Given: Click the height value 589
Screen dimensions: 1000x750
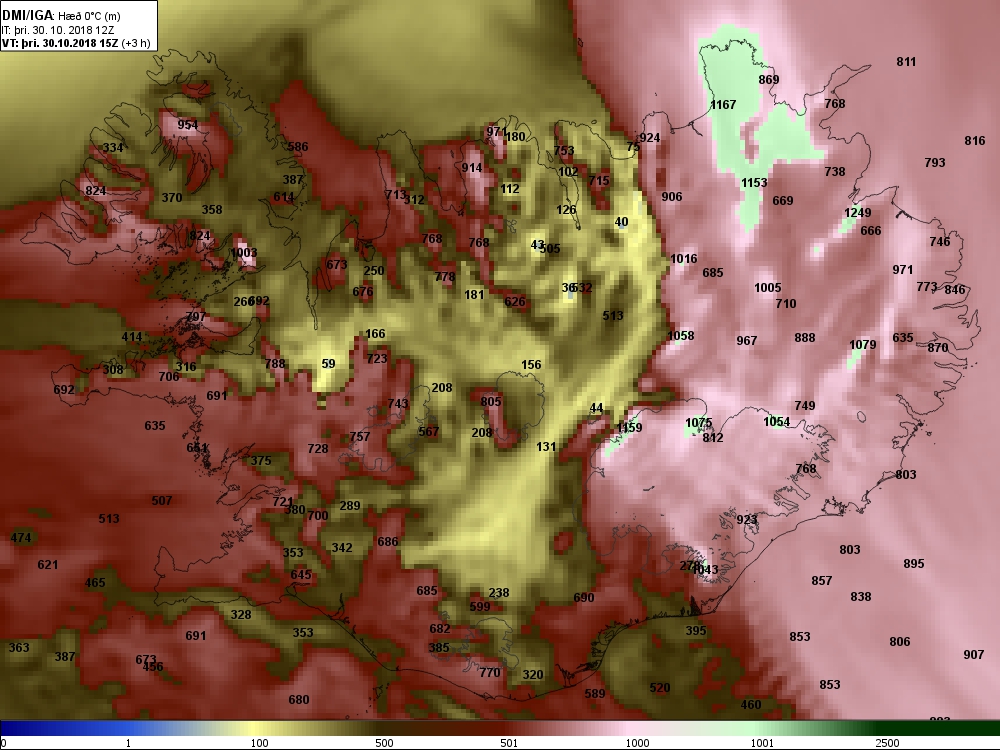Looking at the screenshot, I should pyautogui.click(x=594, y=694).
